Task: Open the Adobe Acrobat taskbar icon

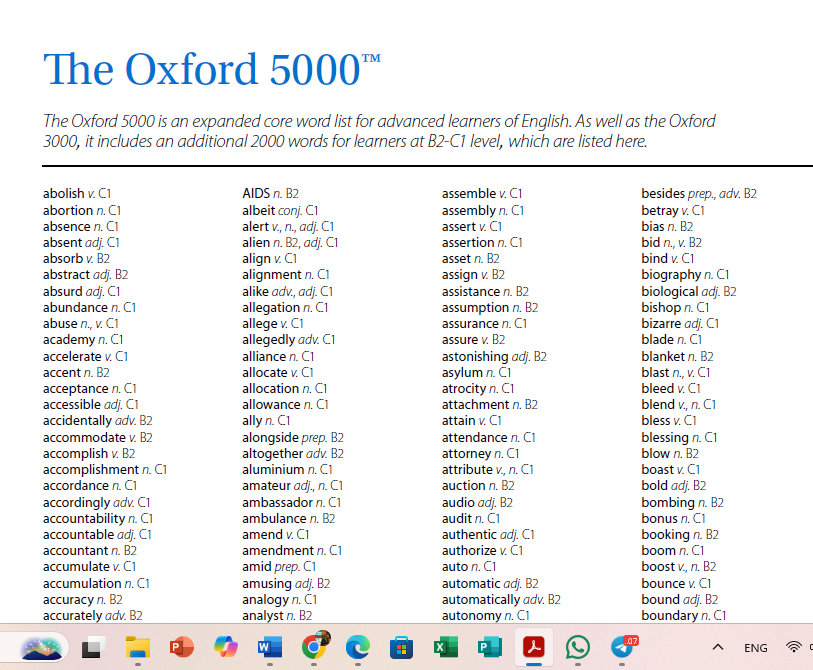Action: (534, 648)
